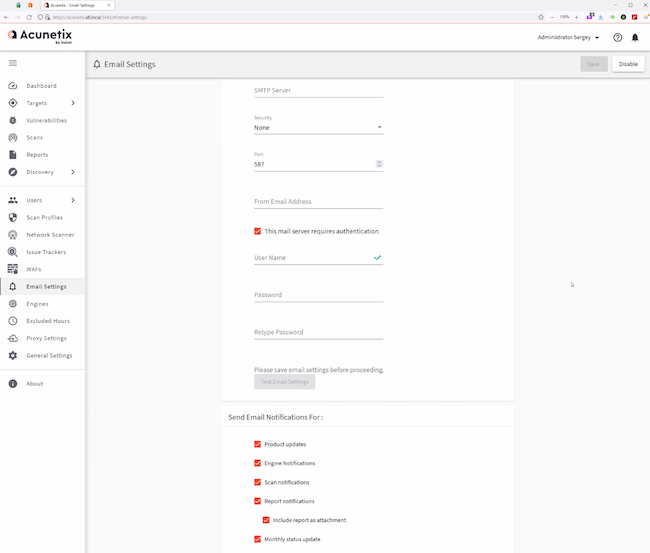Click the SMTP Server input field

(318, 90)
